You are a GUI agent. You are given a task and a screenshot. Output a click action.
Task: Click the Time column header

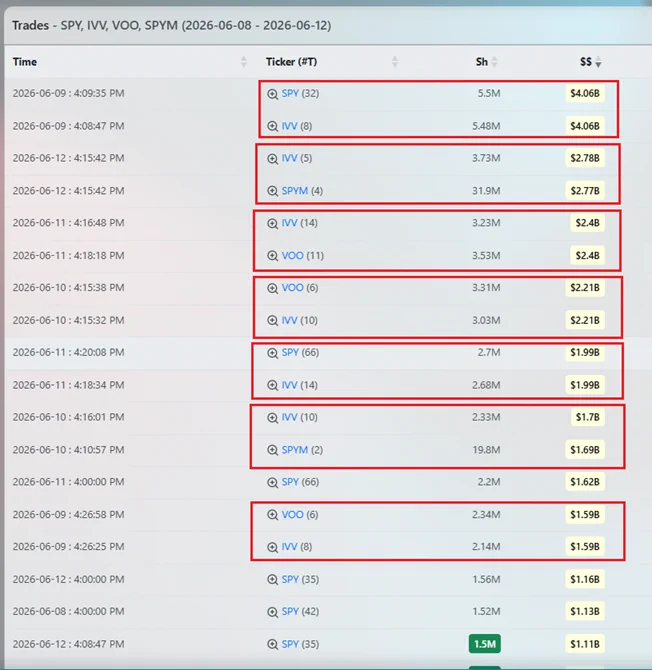point(25,62)
